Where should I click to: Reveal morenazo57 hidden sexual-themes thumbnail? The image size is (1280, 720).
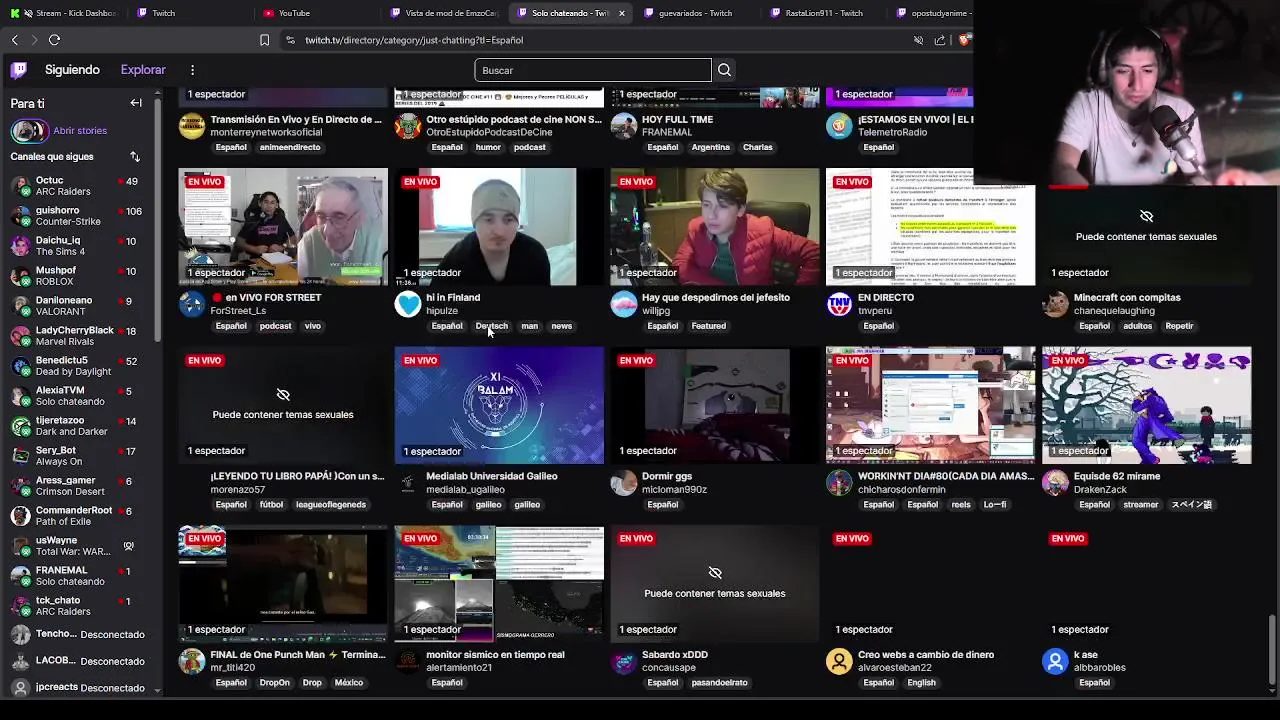[283, 405]
